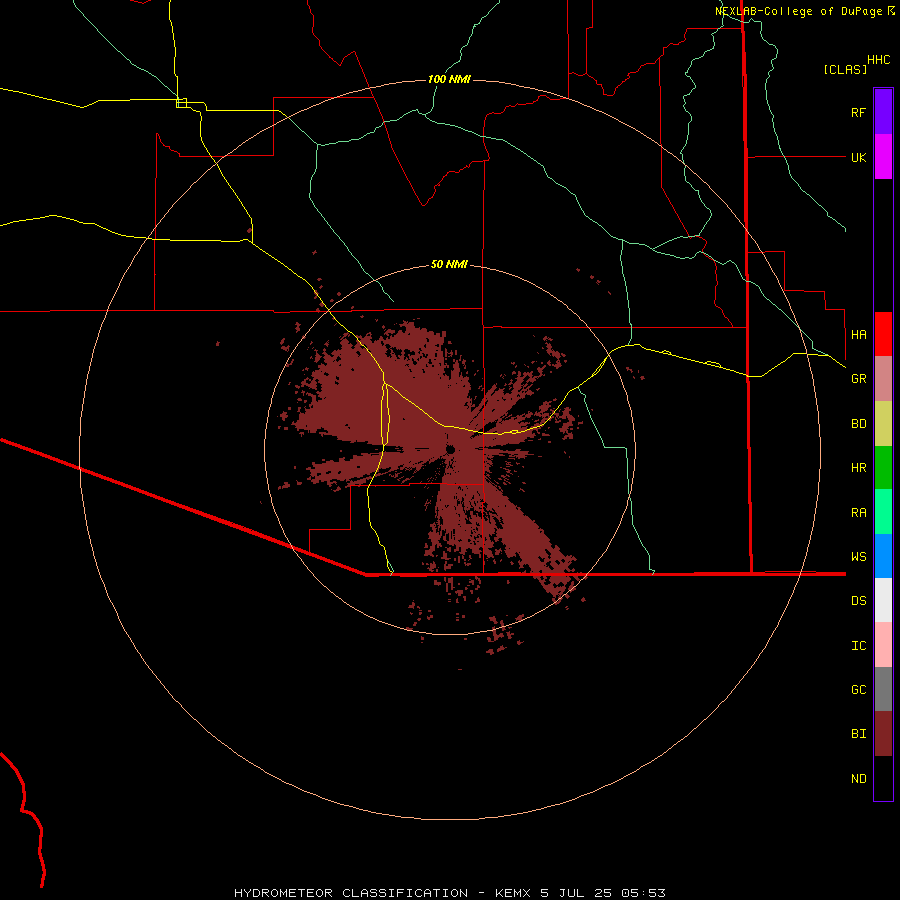Click the RF purple legend swatch

point(883,112)
